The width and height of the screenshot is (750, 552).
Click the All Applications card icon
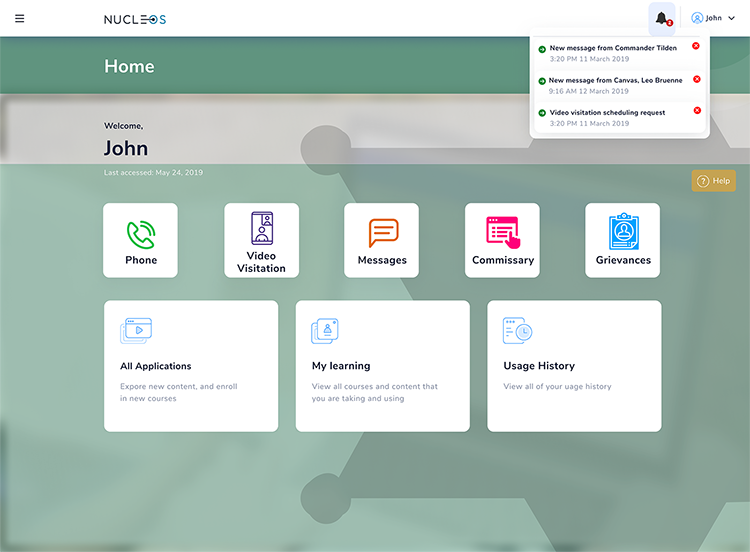136,331
